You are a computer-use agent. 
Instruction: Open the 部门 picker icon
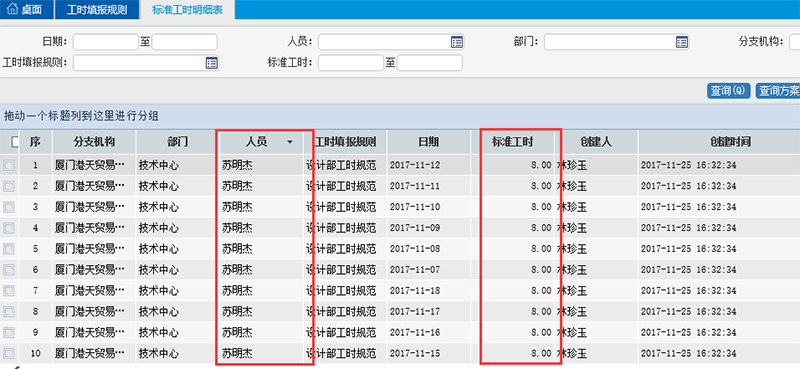682,42
